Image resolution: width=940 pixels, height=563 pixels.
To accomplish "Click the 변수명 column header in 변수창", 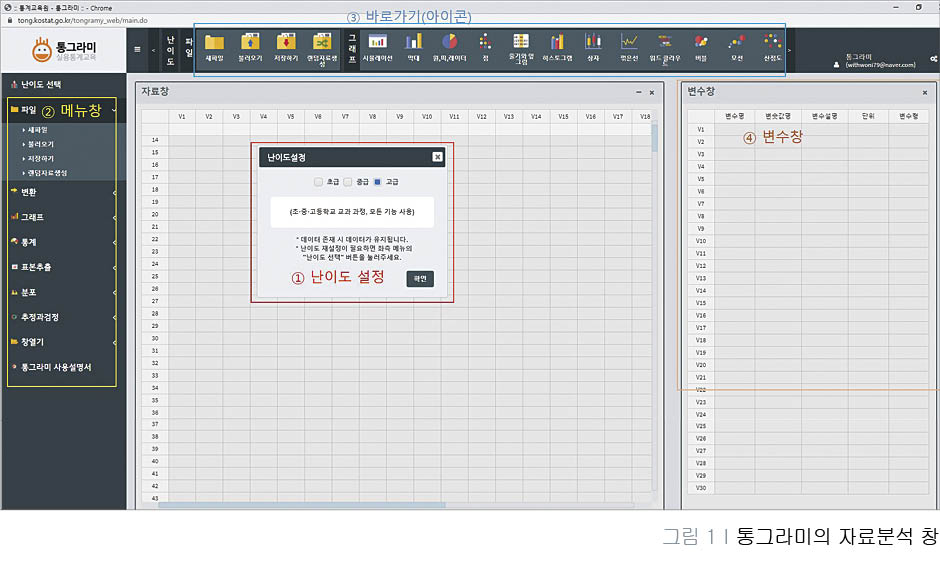I will coord(734,116).
